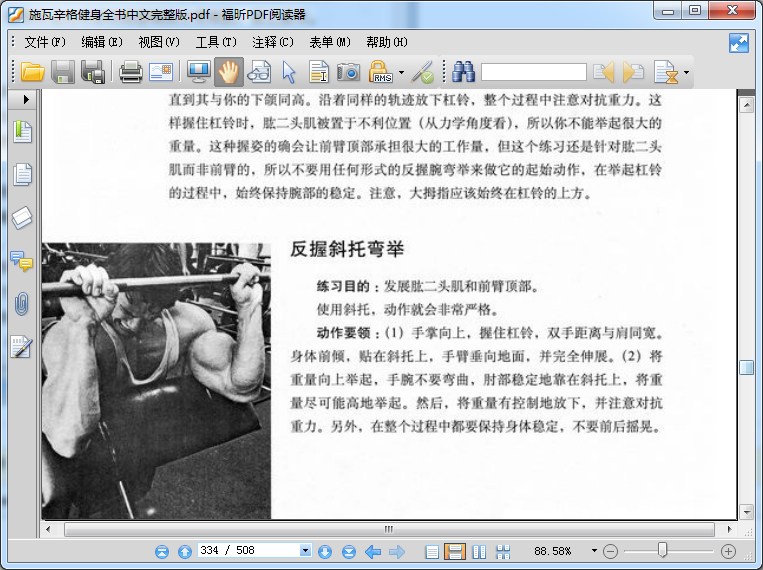Click the zoom slider handle
This screenshot has width=763, height=570.
pos(662,550)
